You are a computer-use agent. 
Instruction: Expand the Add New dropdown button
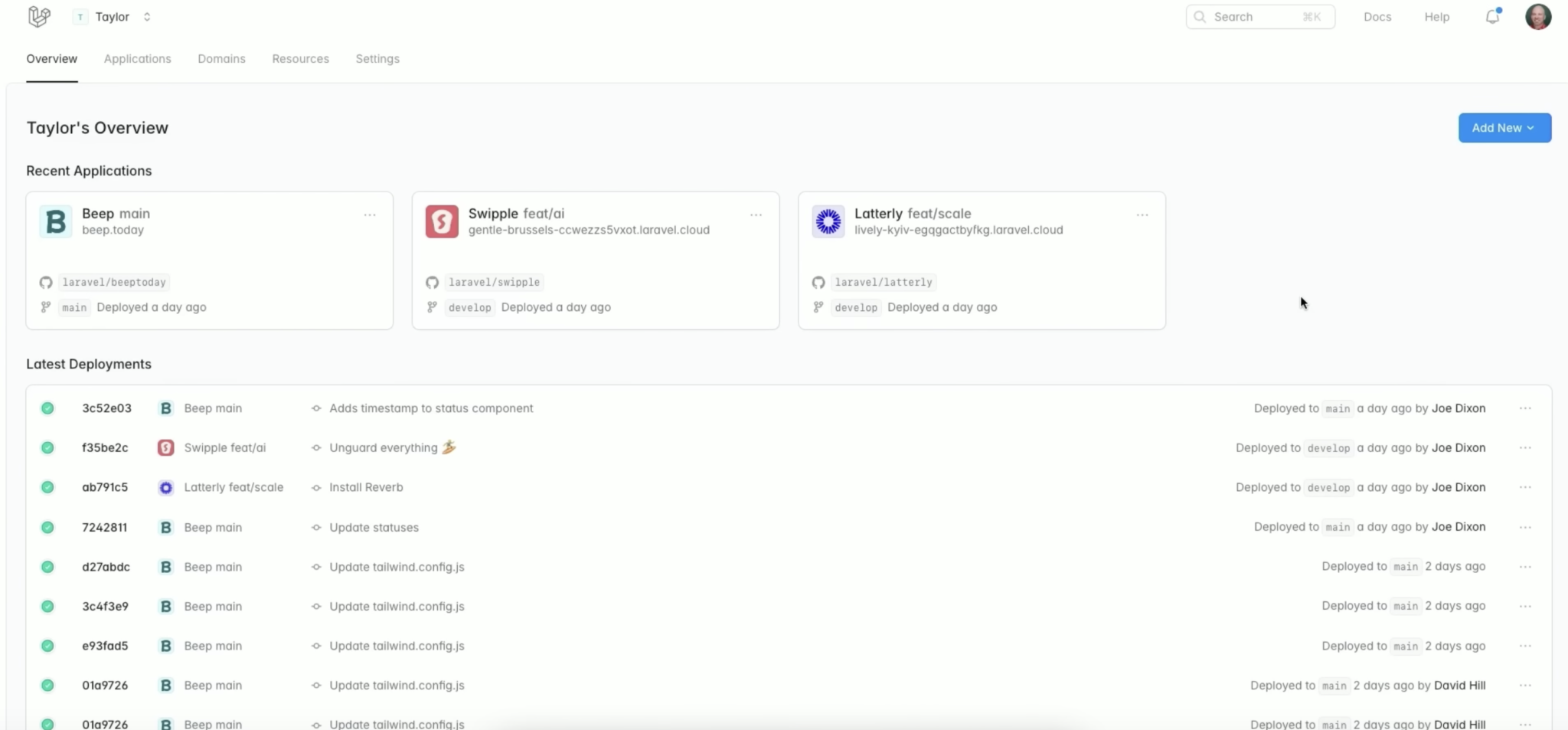(1504, 128)
